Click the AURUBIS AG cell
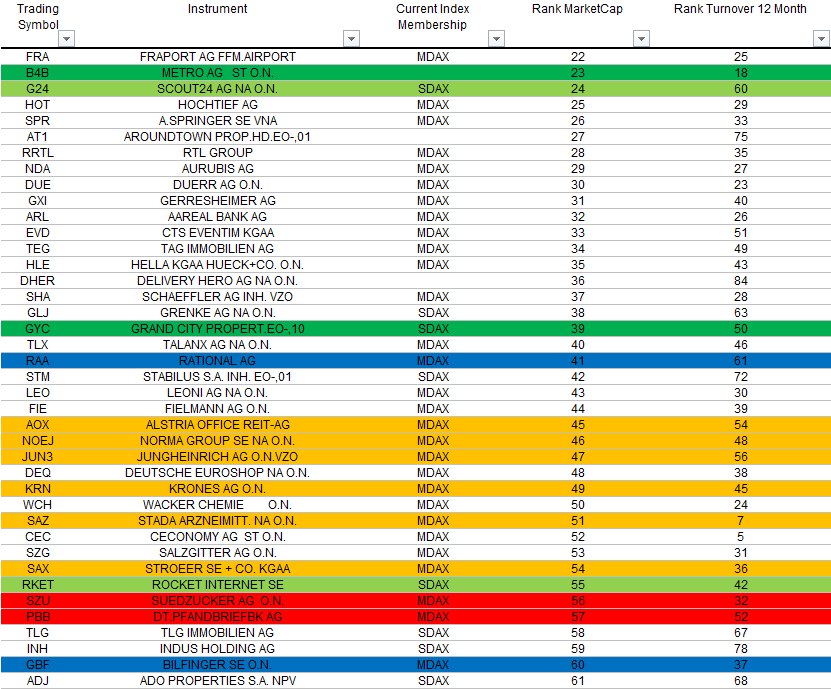 pos(218,169)
